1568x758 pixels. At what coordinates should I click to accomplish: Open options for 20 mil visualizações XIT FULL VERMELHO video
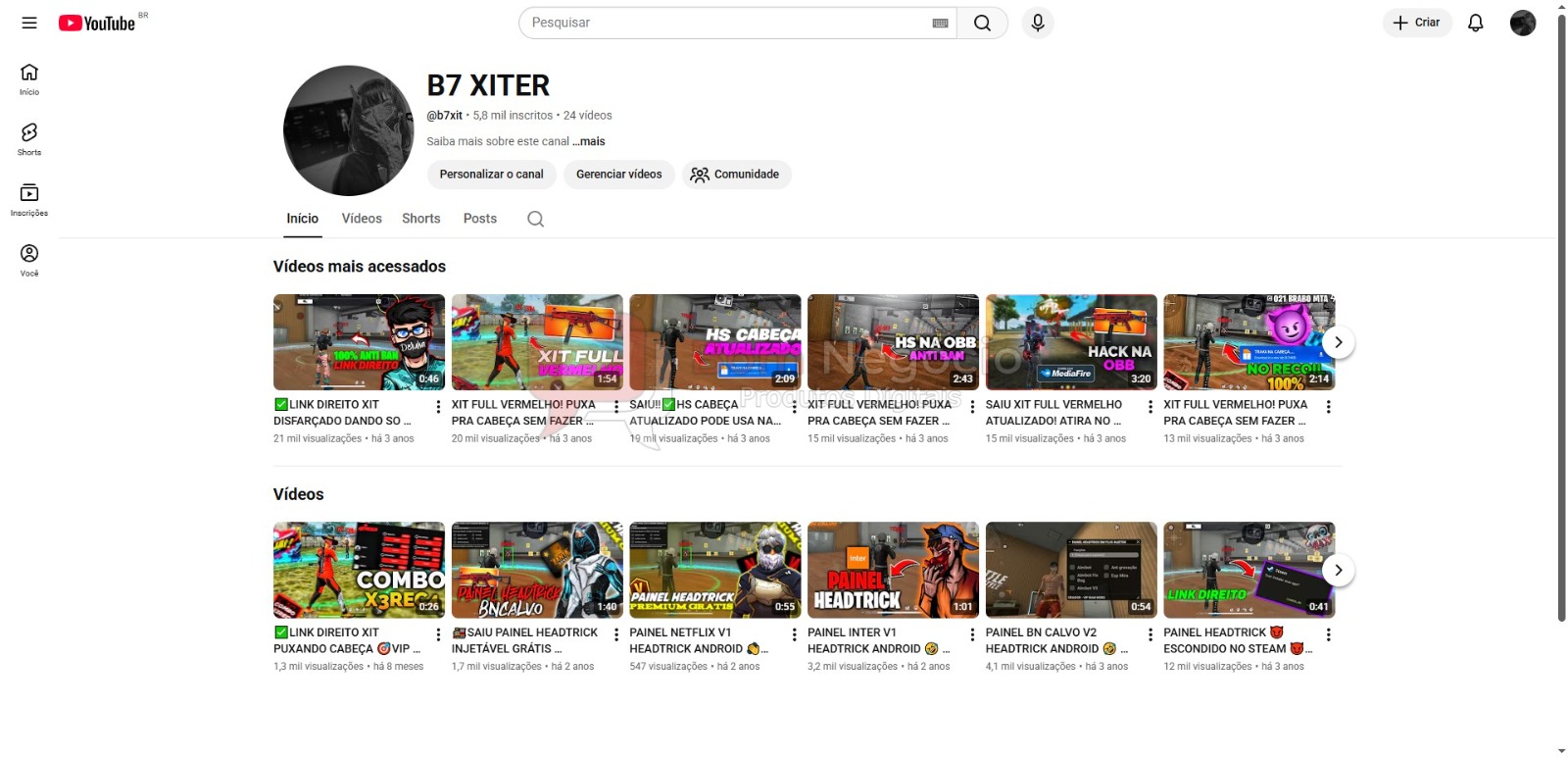click(616, 406)
